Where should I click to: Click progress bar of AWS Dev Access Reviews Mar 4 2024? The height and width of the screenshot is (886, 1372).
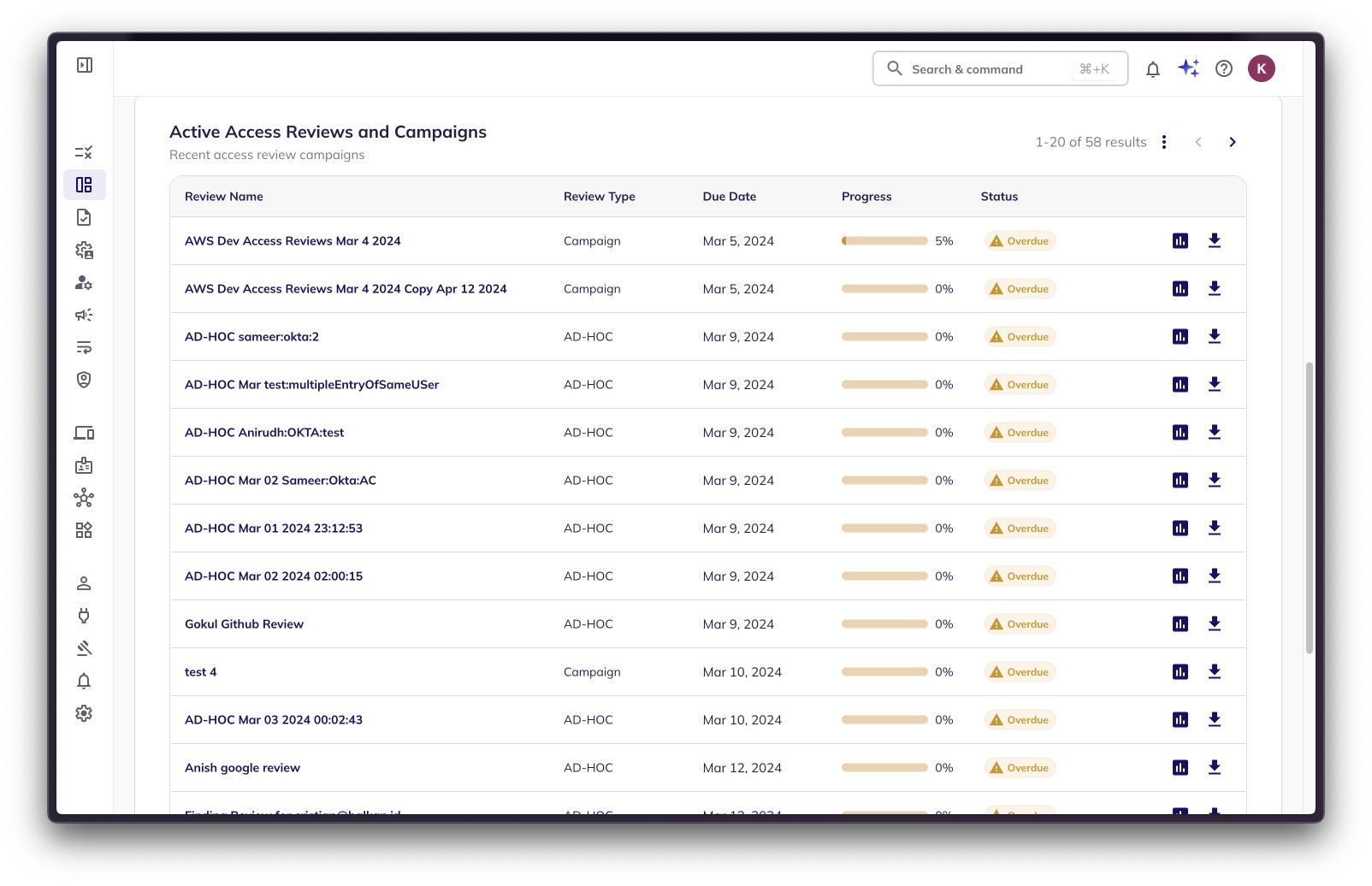coord(884,241)
